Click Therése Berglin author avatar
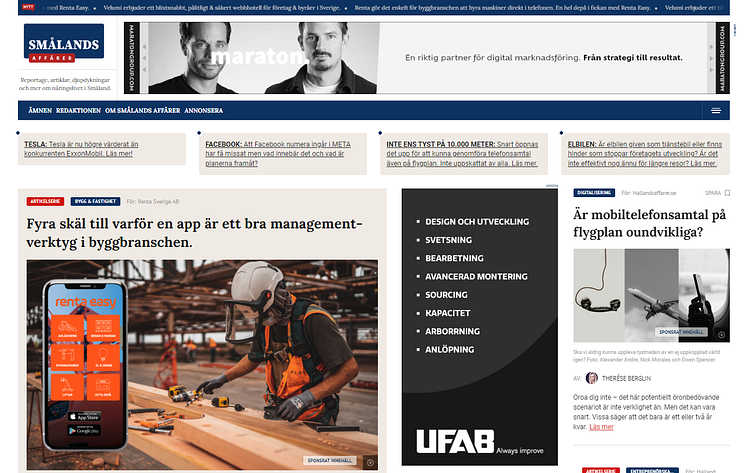 click(592, 379)
